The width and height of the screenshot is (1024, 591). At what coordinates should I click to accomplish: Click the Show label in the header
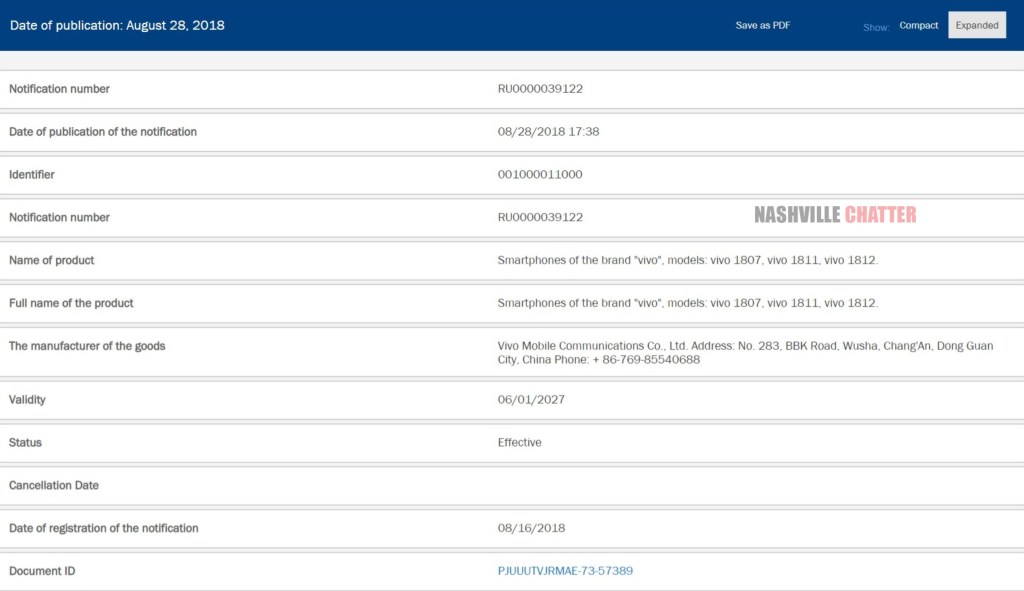(x=876, y=27)
